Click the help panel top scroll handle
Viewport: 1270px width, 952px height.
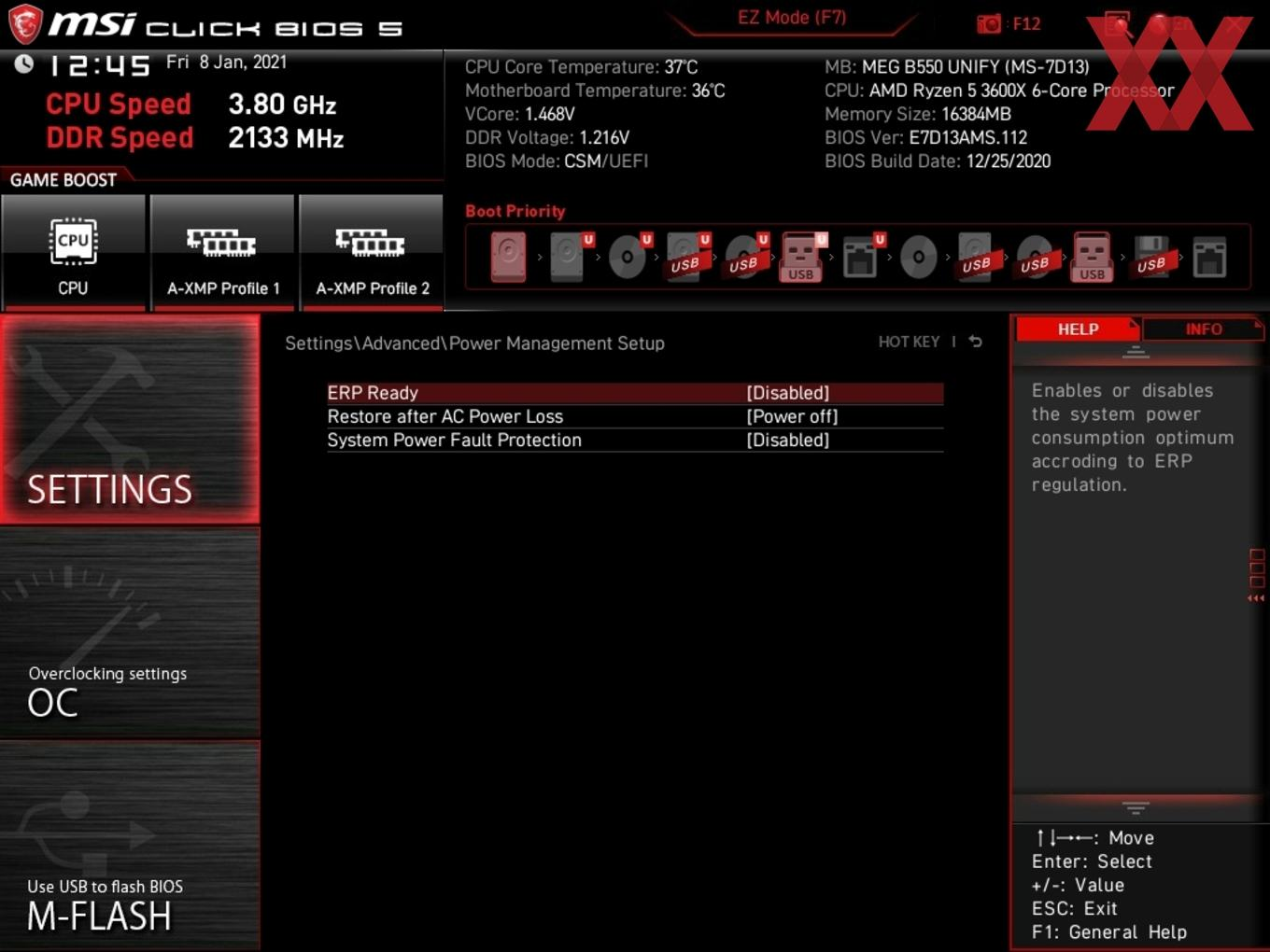click(1136, 352)
